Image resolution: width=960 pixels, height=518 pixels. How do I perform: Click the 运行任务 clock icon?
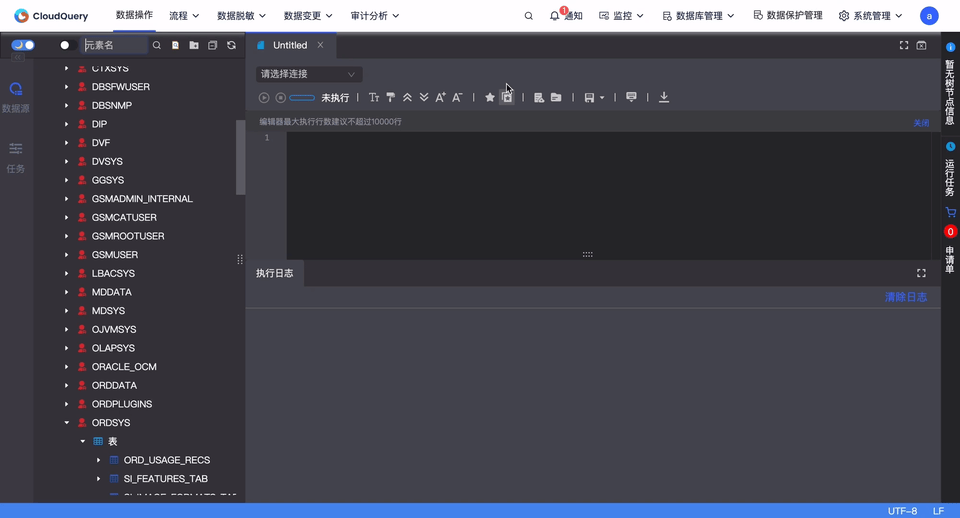pyautogui.click(x=950, y=146)
